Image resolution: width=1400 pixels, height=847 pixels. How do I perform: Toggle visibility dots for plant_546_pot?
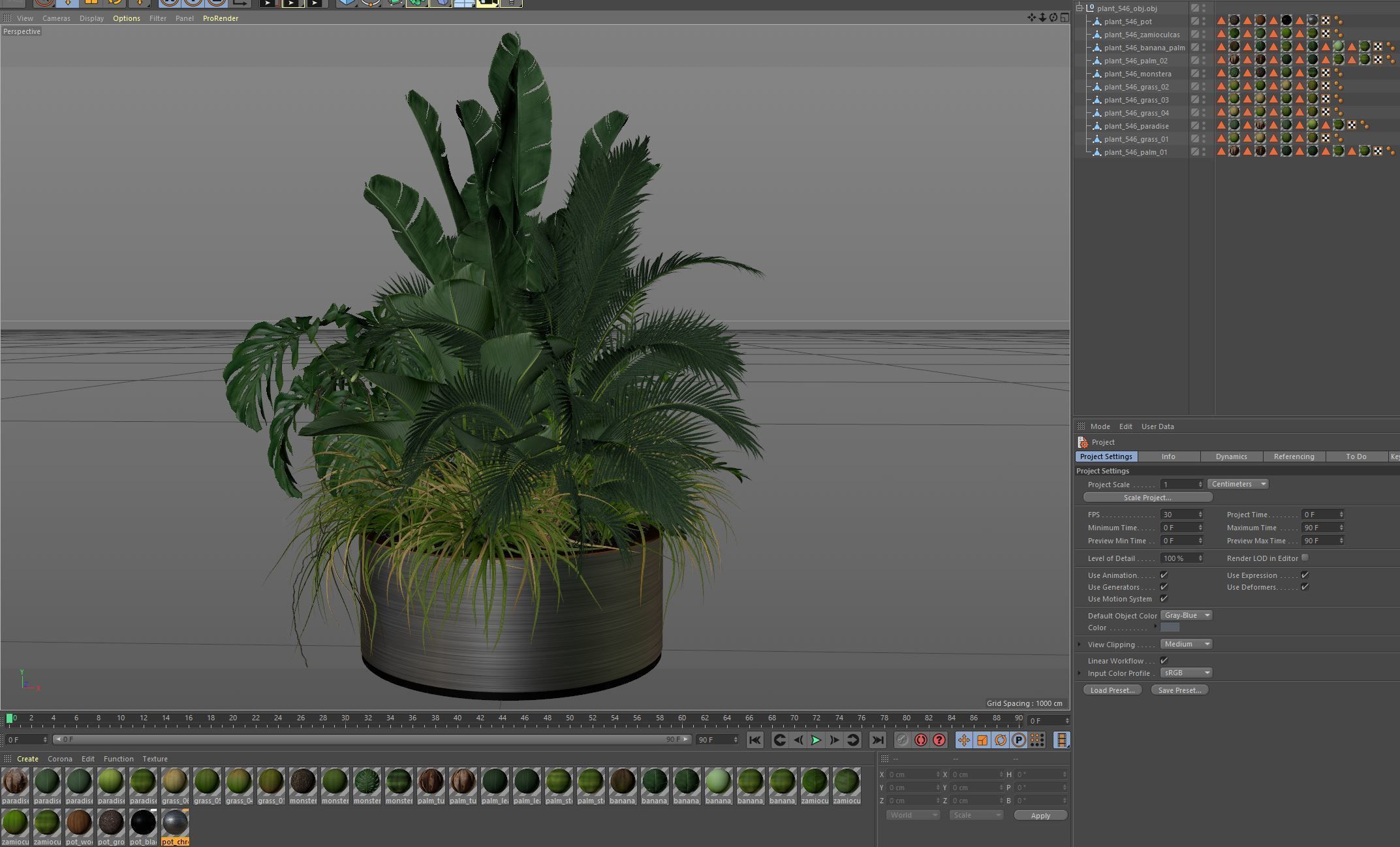[x=1204, y=21]
